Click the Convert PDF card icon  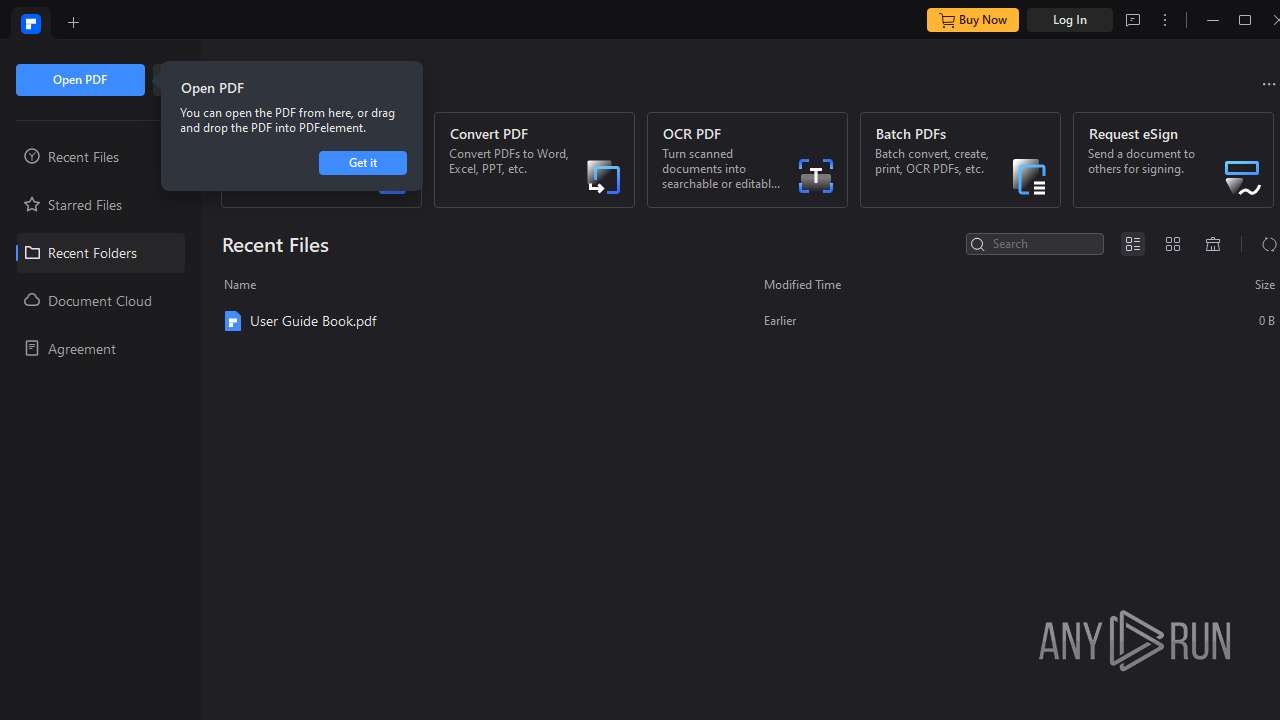[603, 177]
